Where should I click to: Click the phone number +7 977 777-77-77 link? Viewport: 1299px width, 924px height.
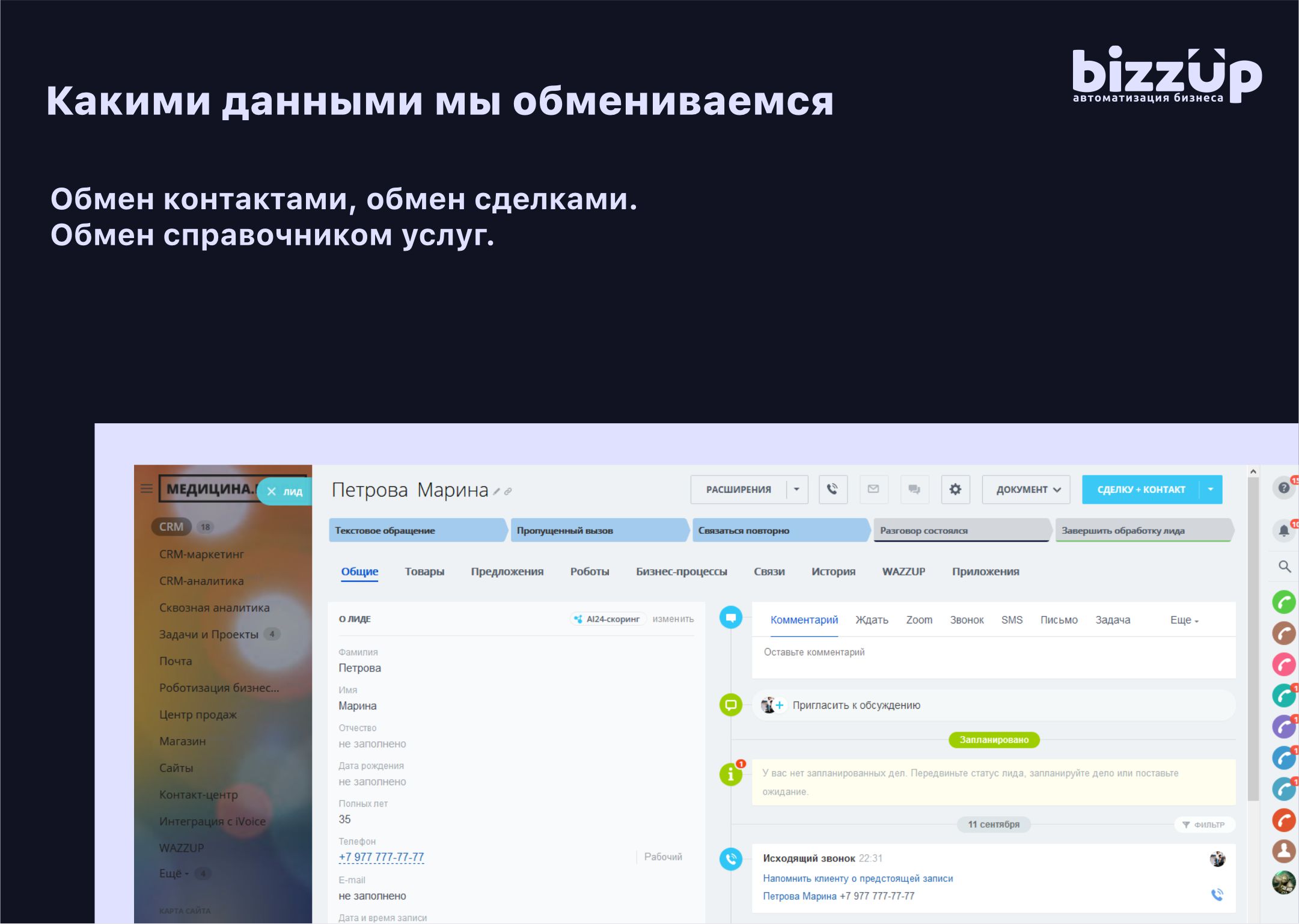[x=381, y=857]
